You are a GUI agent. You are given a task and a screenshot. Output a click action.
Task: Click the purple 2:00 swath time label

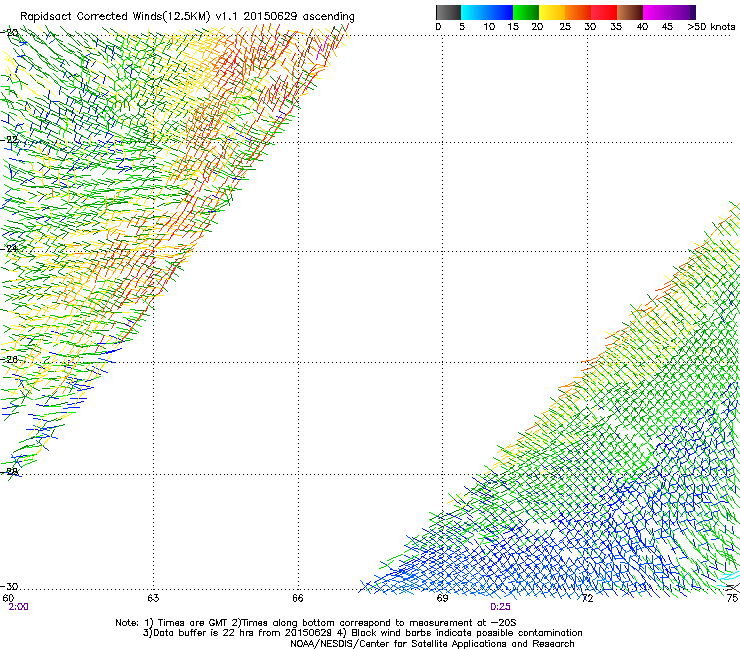(18, 607)
